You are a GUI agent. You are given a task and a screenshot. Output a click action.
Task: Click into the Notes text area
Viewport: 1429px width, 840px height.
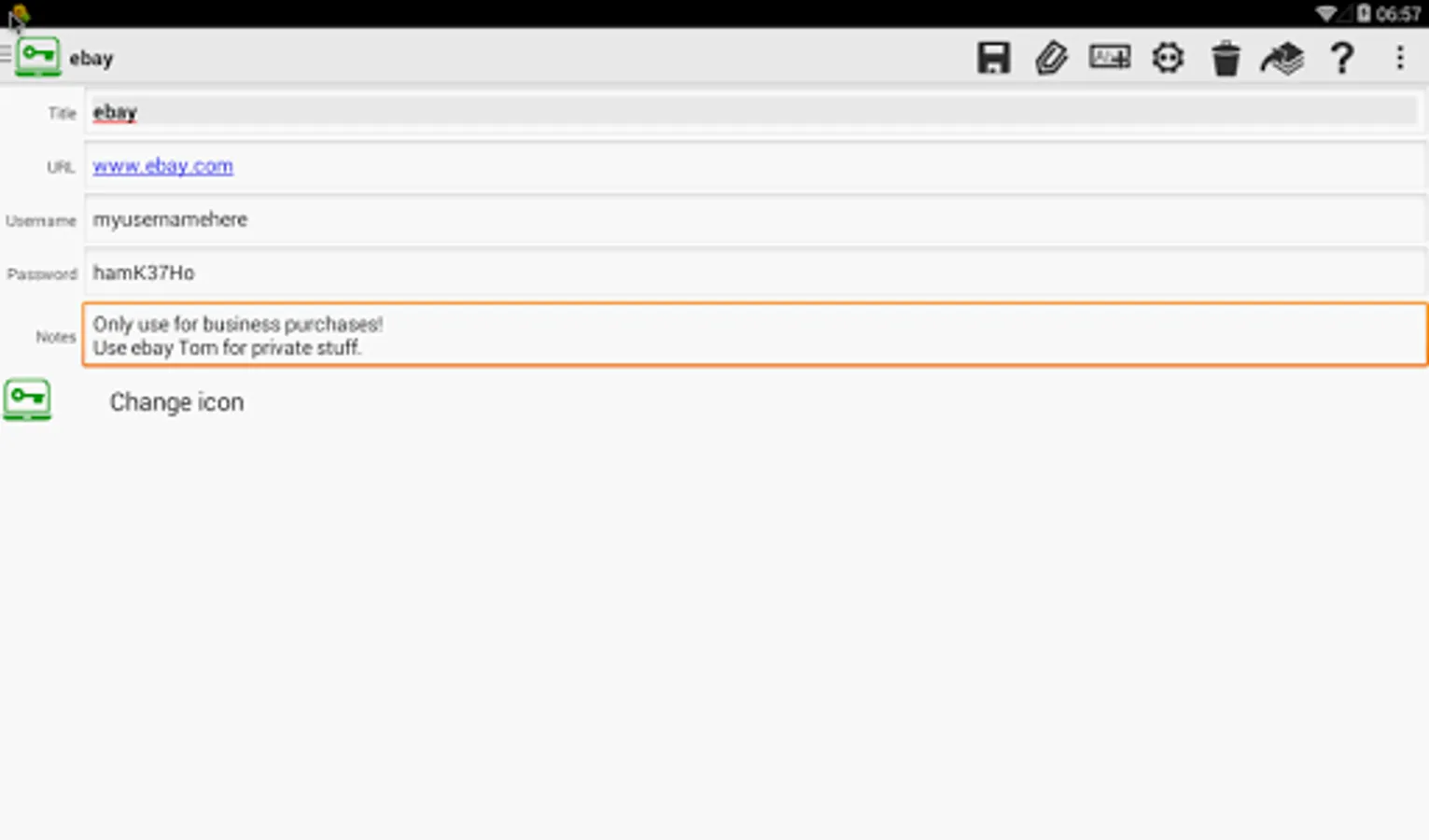click(755, 334)
